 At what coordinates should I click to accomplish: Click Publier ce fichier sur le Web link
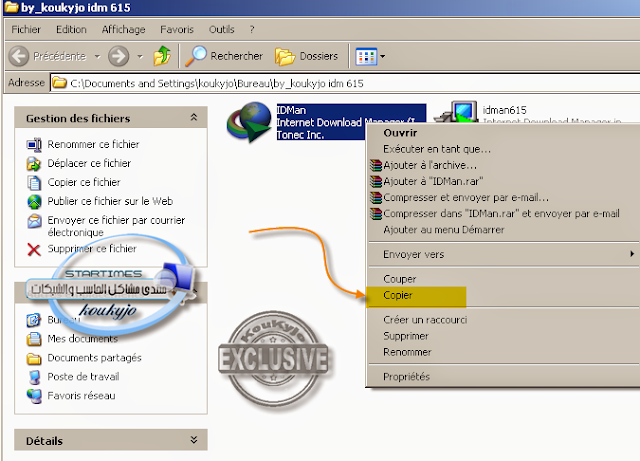[110, 201]
